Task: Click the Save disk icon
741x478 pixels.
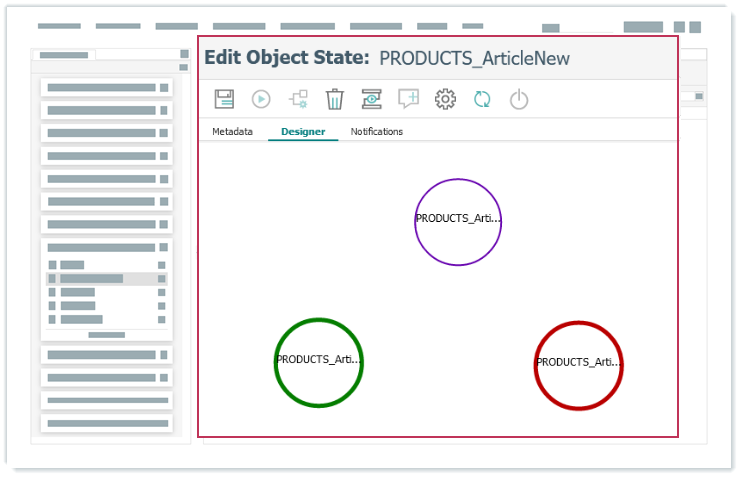Action: 224,99
